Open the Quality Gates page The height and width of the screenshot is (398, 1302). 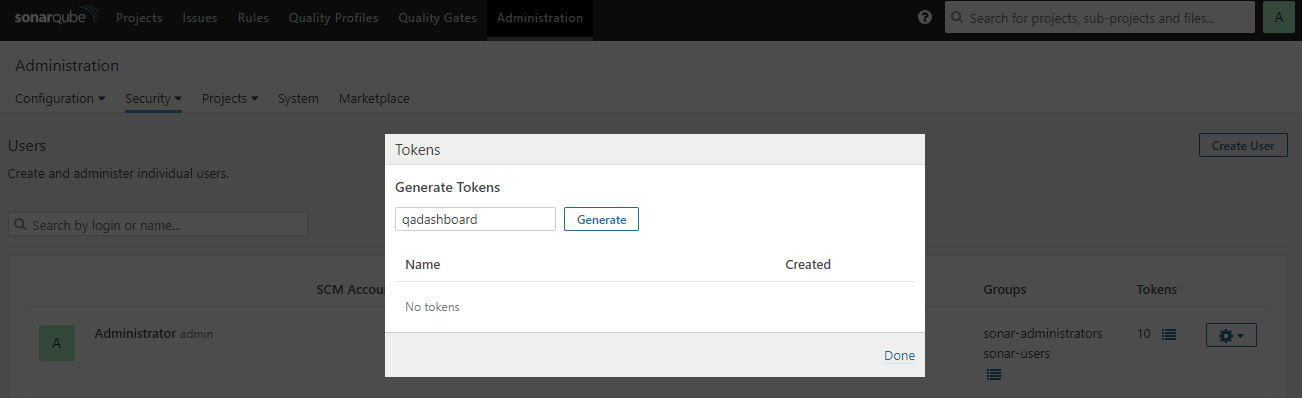pos(437,18)
